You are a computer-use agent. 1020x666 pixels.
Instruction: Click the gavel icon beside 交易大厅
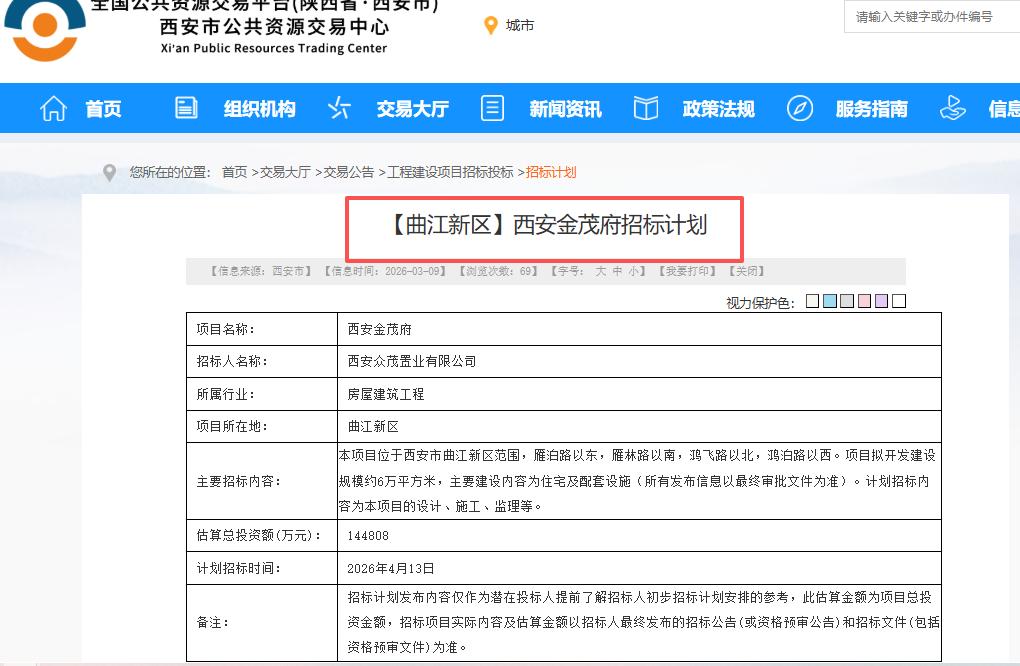point(338,108)
